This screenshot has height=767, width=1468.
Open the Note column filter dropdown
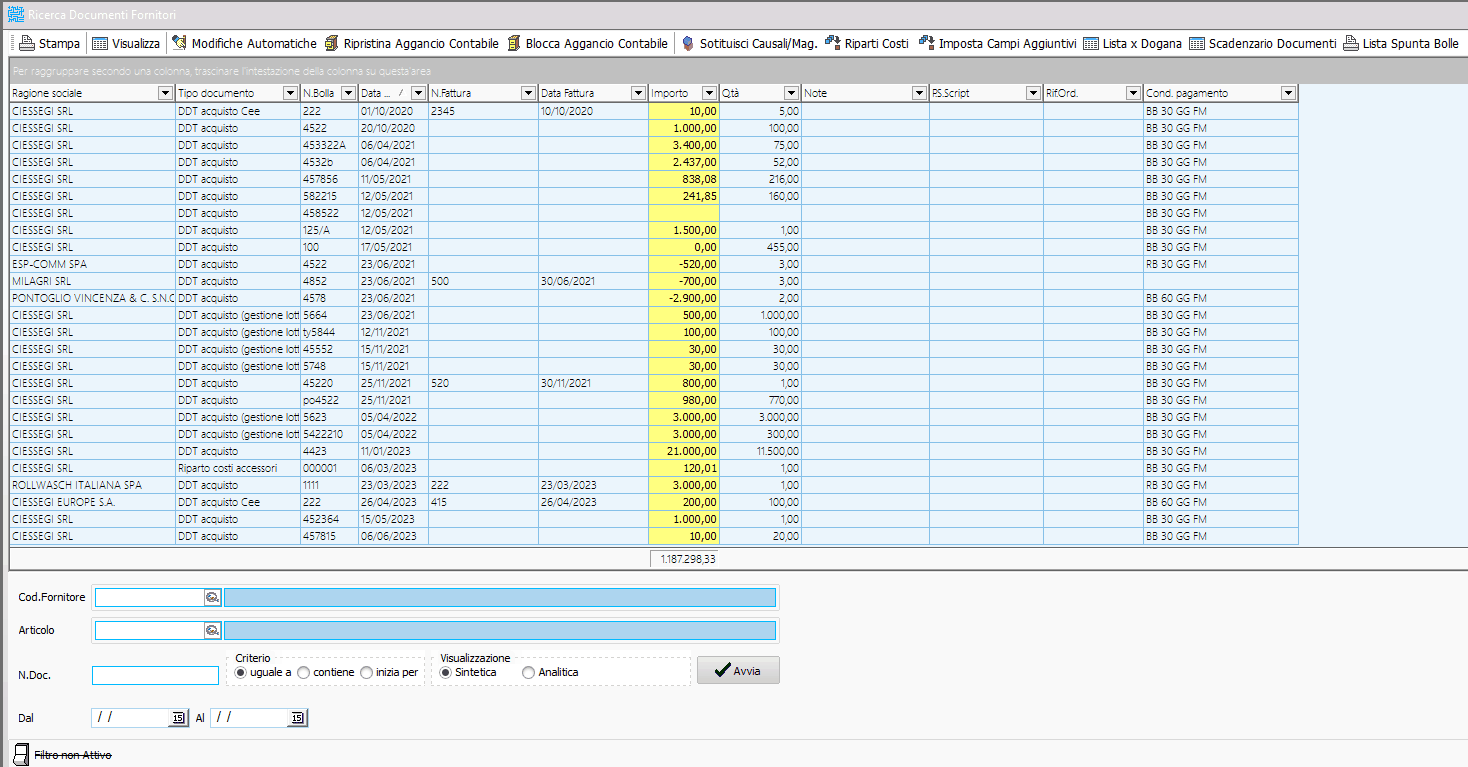click(919, 93)
